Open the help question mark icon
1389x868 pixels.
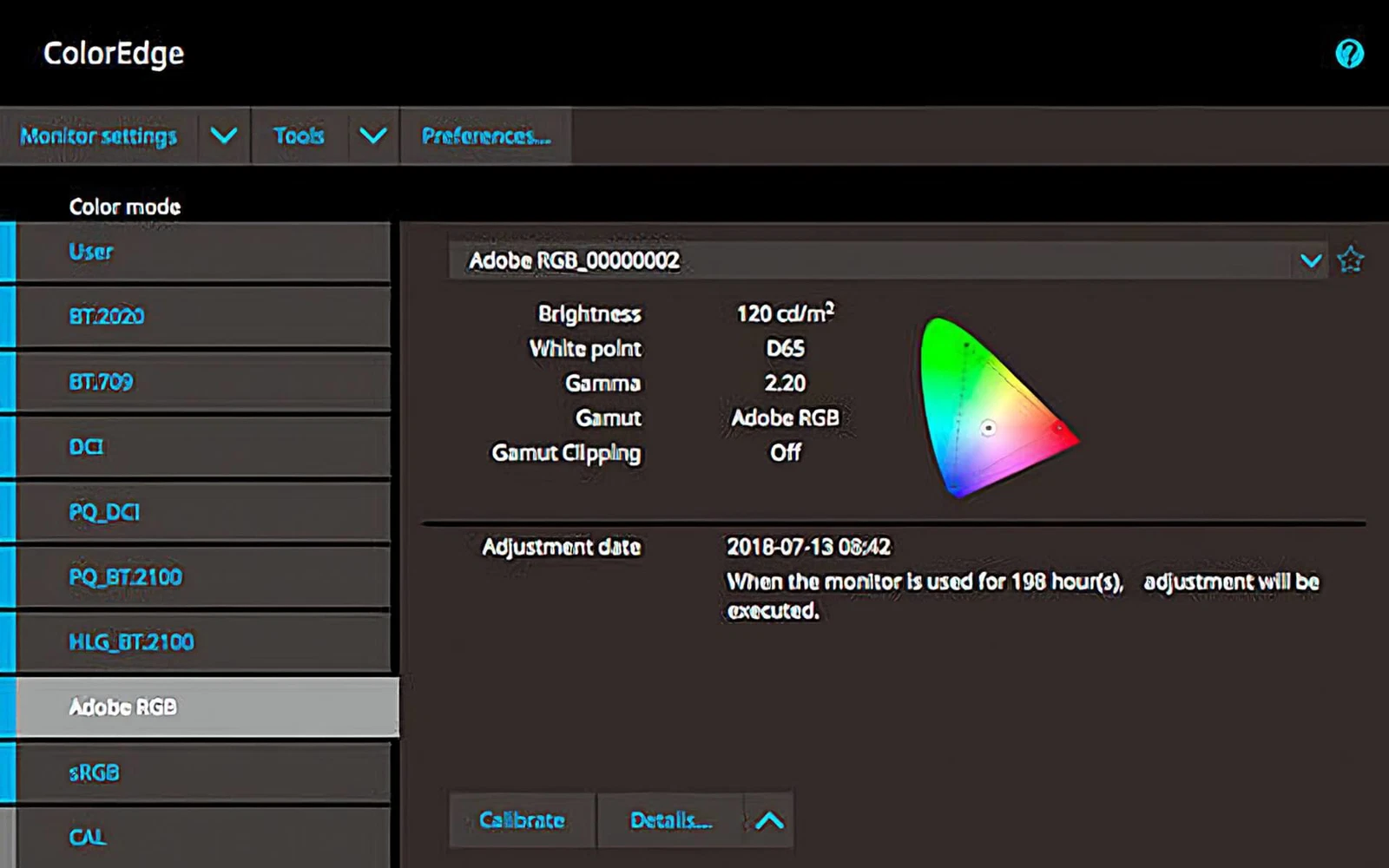[x=1348, y=54]
